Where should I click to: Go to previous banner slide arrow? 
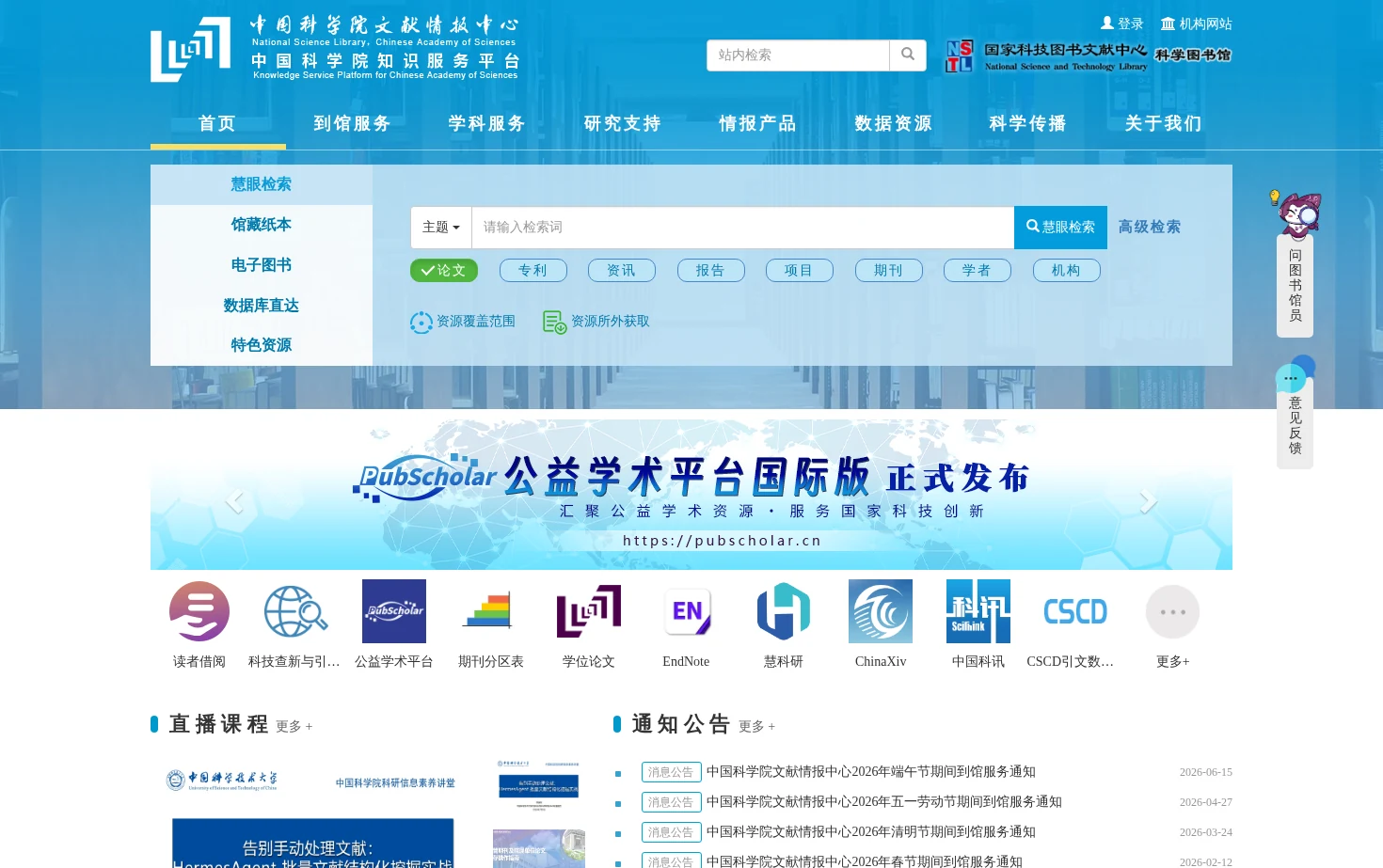pyautogui.click(x=234, y=501)
